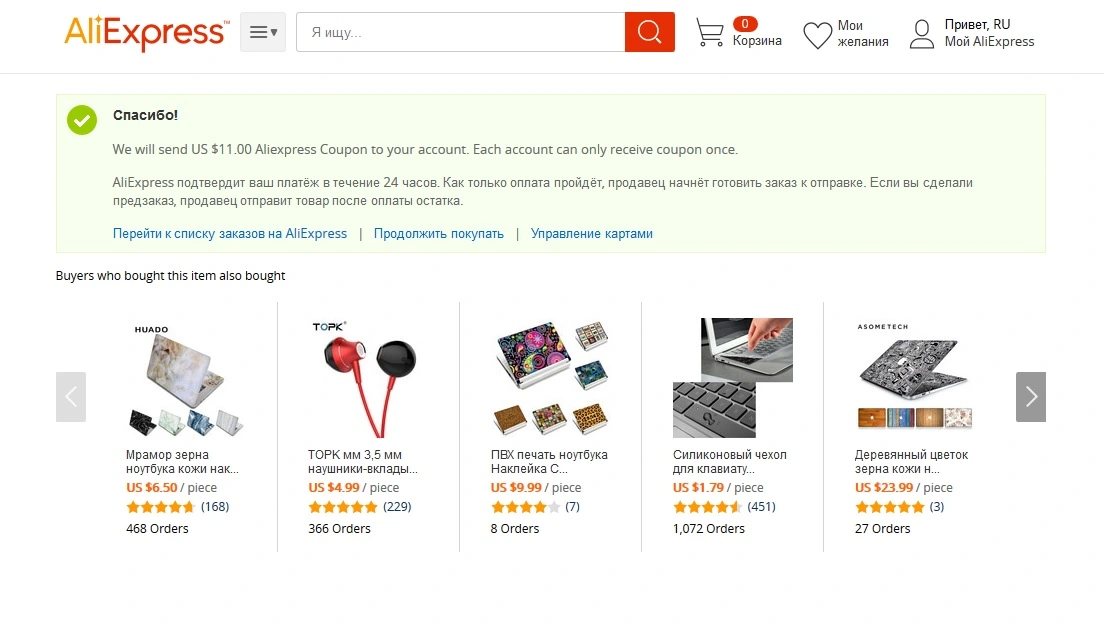Open 'ПВХ печать ноутбука Наклейка' product title
This screenshot has width=1104, height=632.
tap(549, 462)
